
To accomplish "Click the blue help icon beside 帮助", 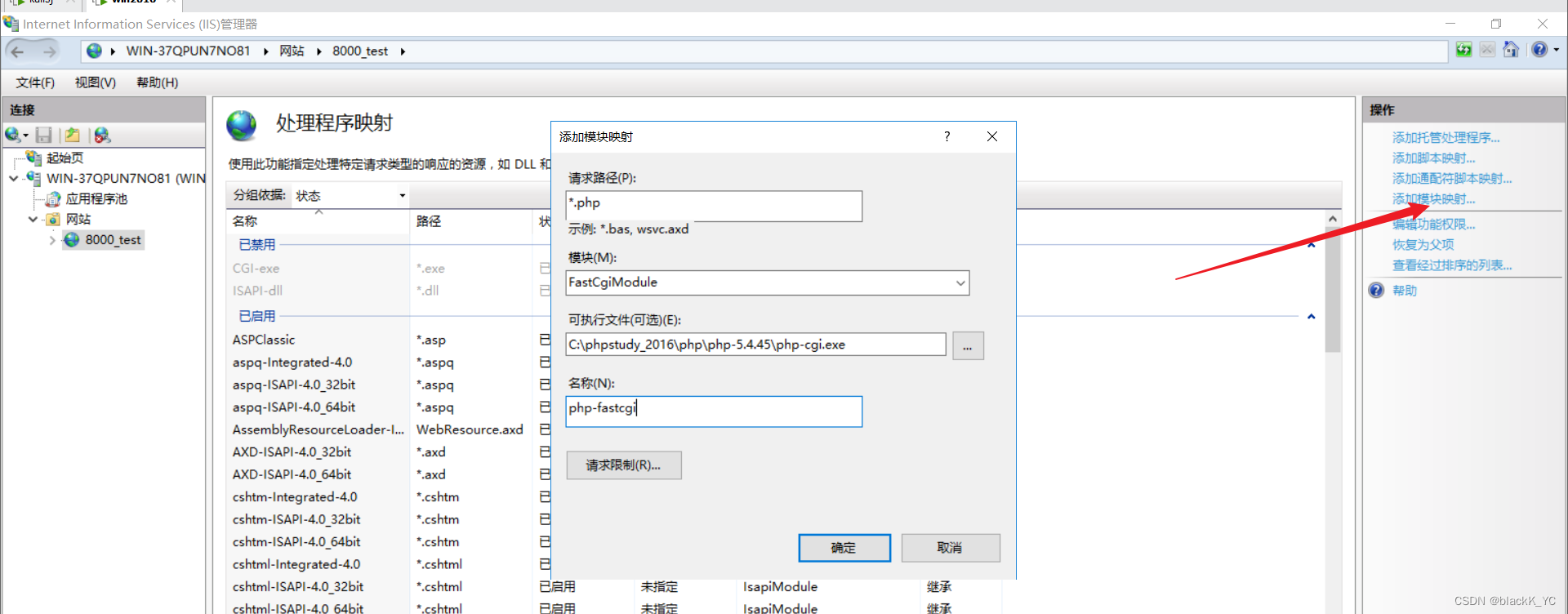I will [1376, 290].
